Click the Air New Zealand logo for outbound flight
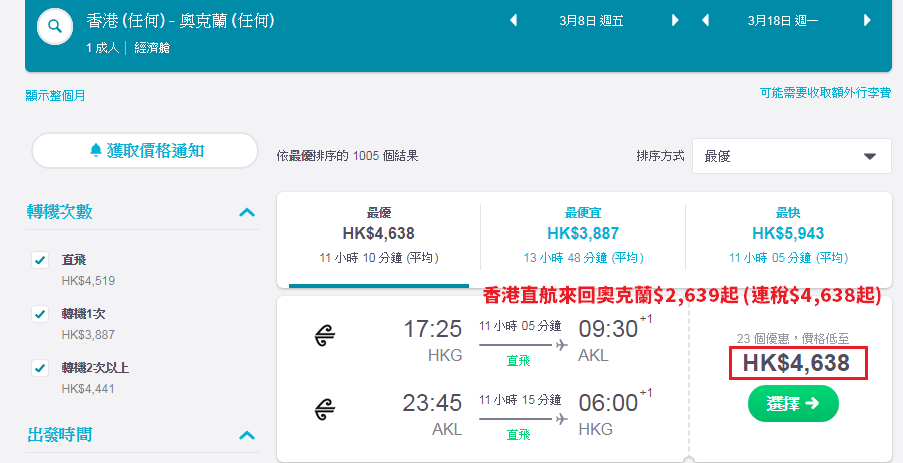 [x=325, y=336]
